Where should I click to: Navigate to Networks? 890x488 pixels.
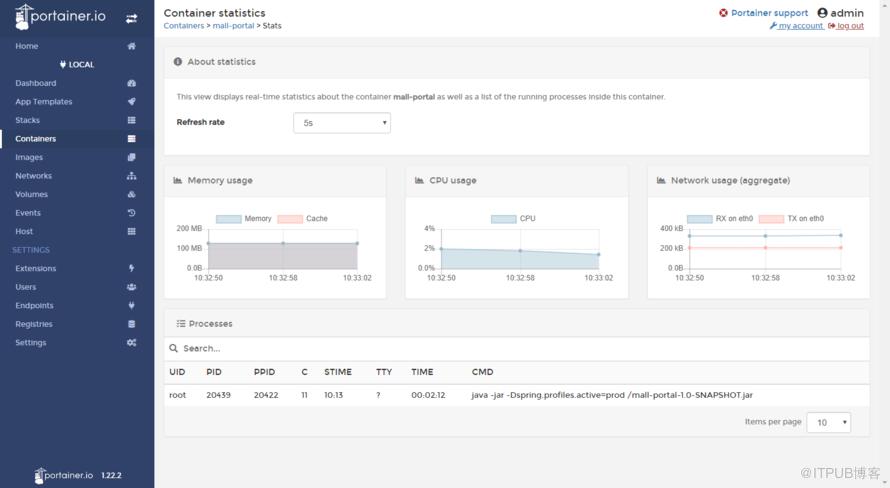coord(33,176)
